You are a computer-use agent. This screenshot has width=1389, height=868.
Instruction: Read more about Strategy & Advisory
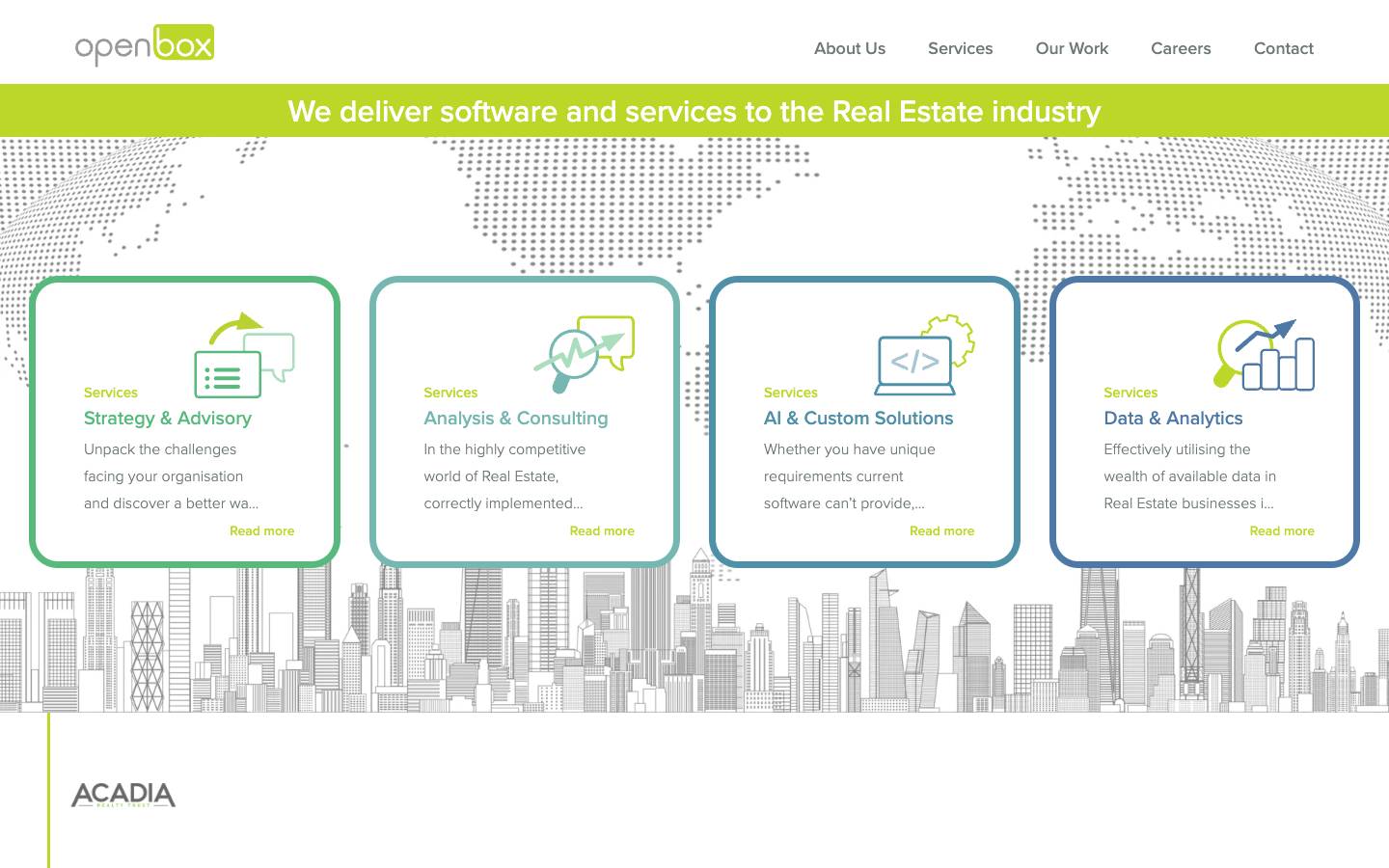(261, 530)
